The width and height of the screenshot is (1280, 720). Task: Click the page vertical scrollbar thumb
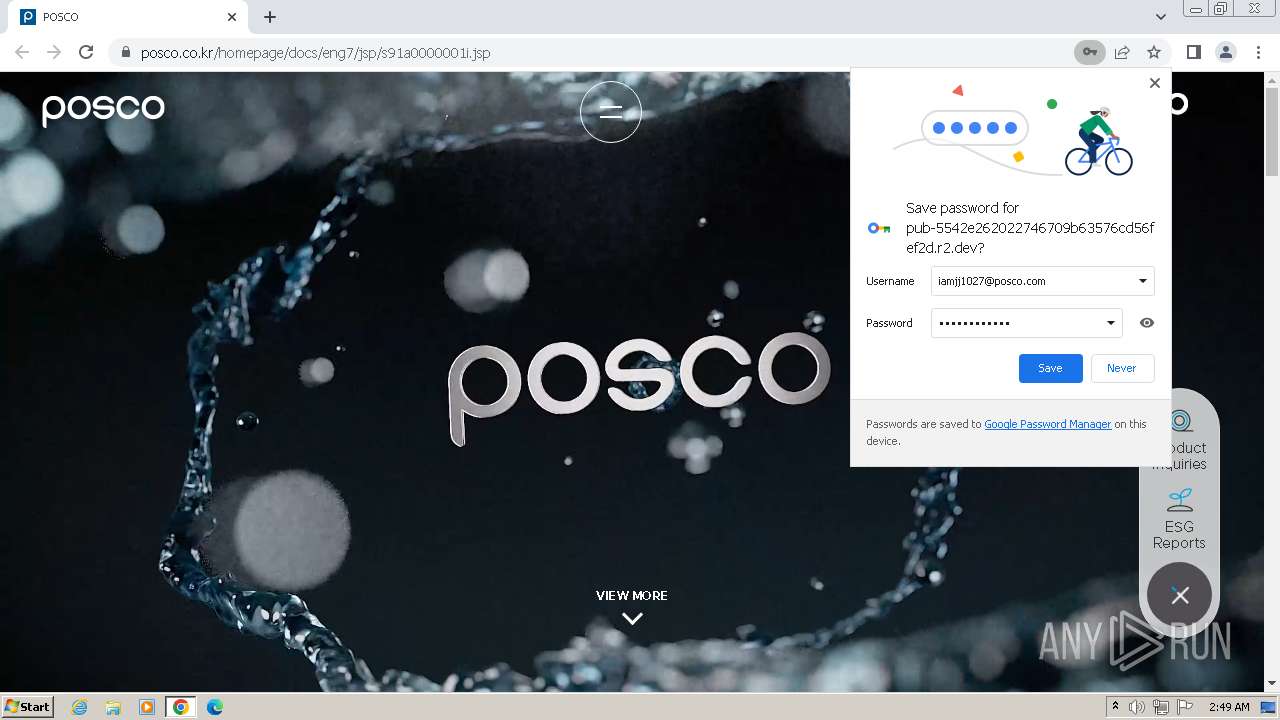pyautogui.click(x=1272, y=130)
